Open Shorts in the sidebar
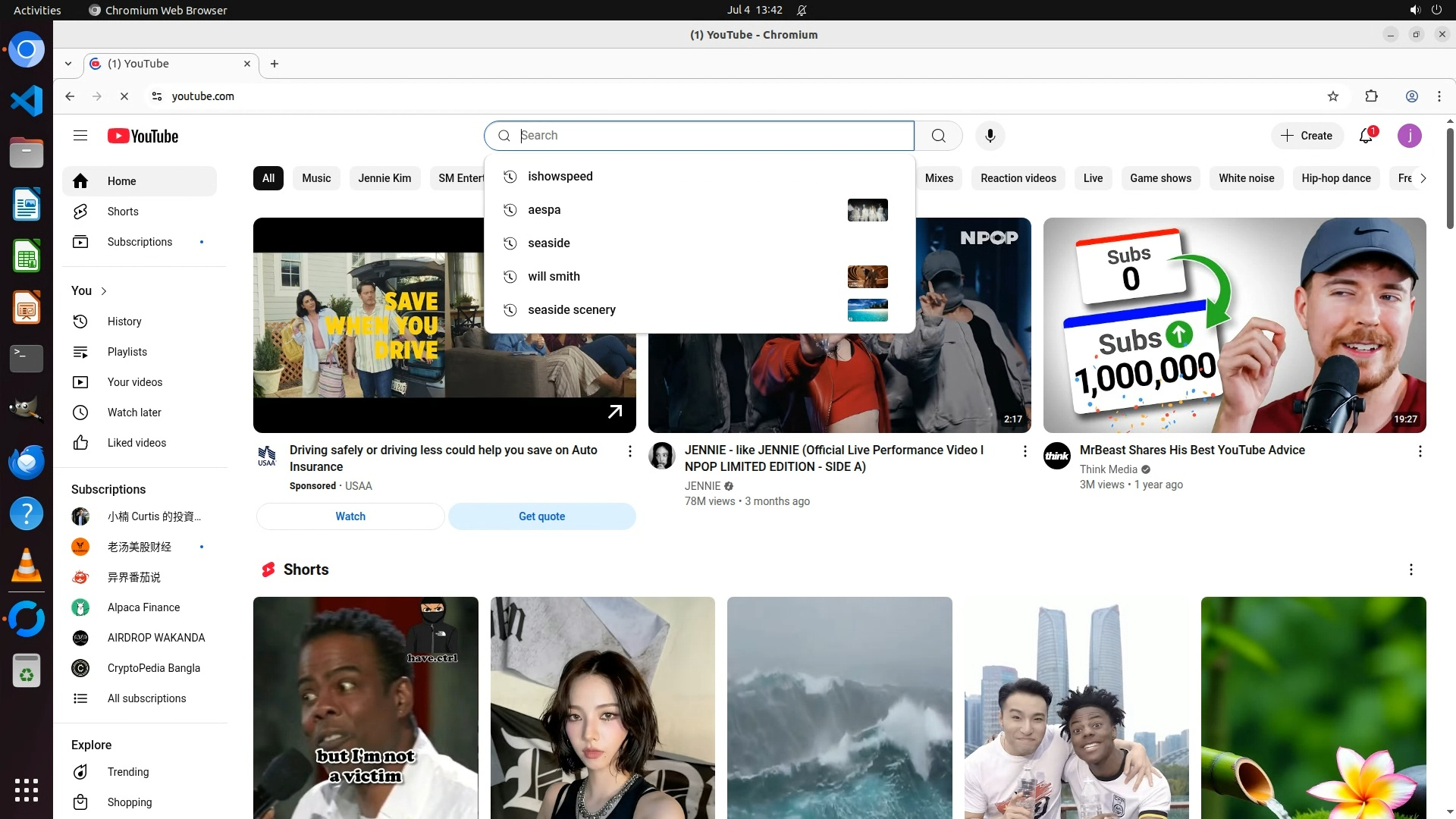1456x819 pixels. 123,212
